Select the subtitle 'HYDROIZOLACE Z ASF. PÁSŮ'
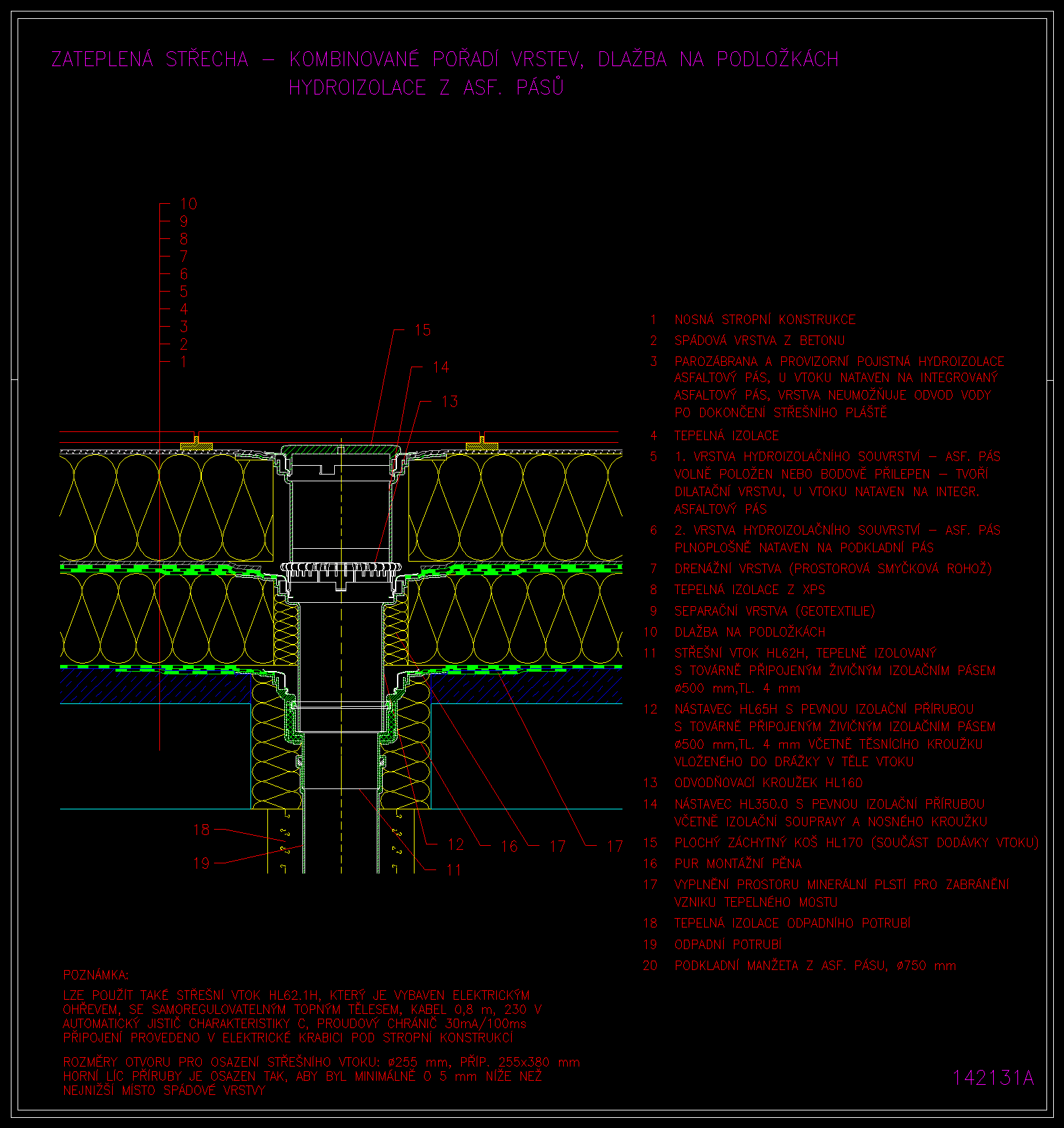This screenshot has height=1128, width=1064. [426, 87]
